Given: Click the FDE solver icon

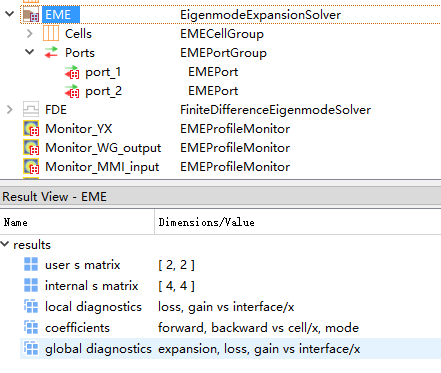Looking at the screenshot, I should (31, 110).
